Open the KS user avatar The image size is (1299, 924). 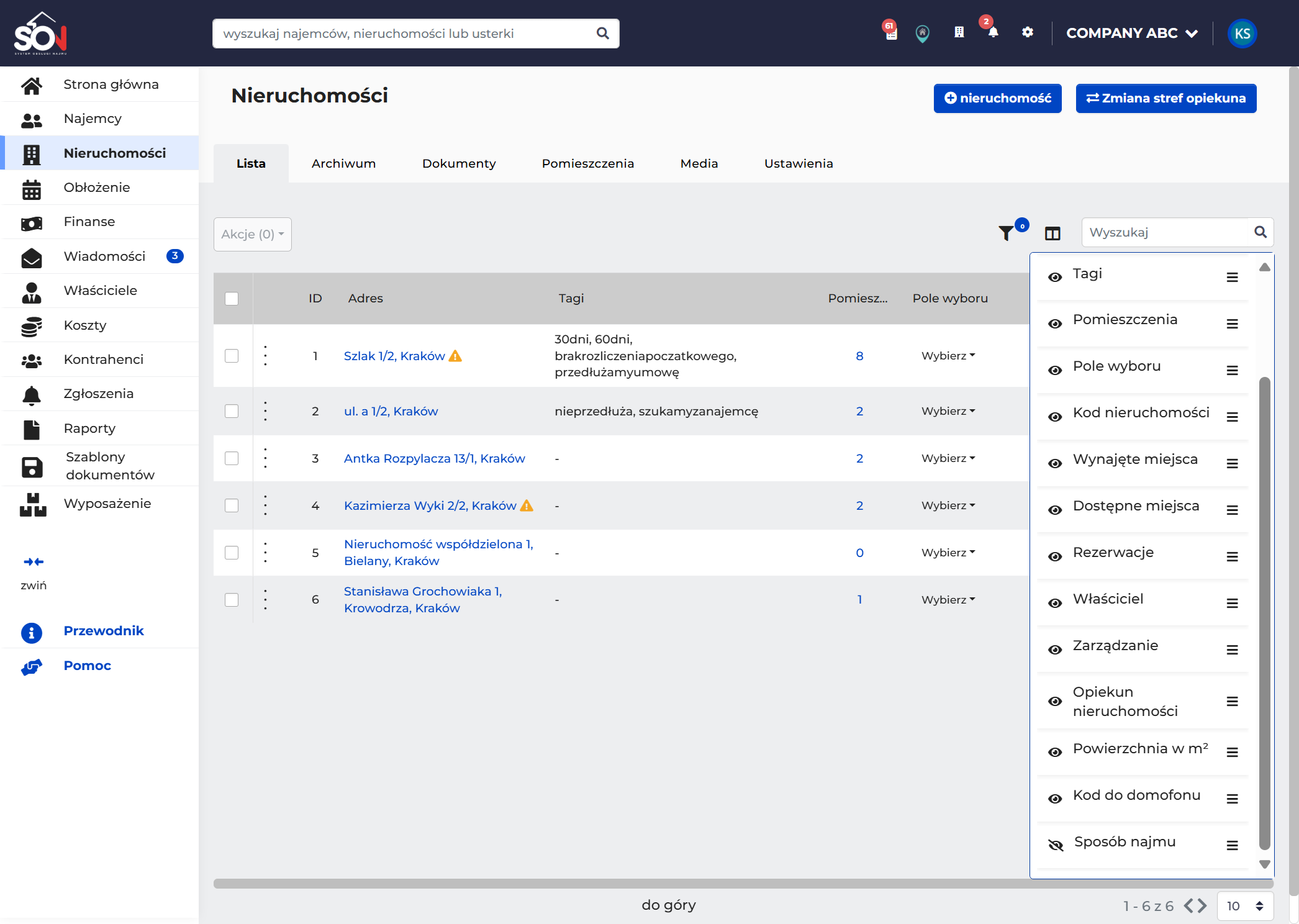point(1242,34)
